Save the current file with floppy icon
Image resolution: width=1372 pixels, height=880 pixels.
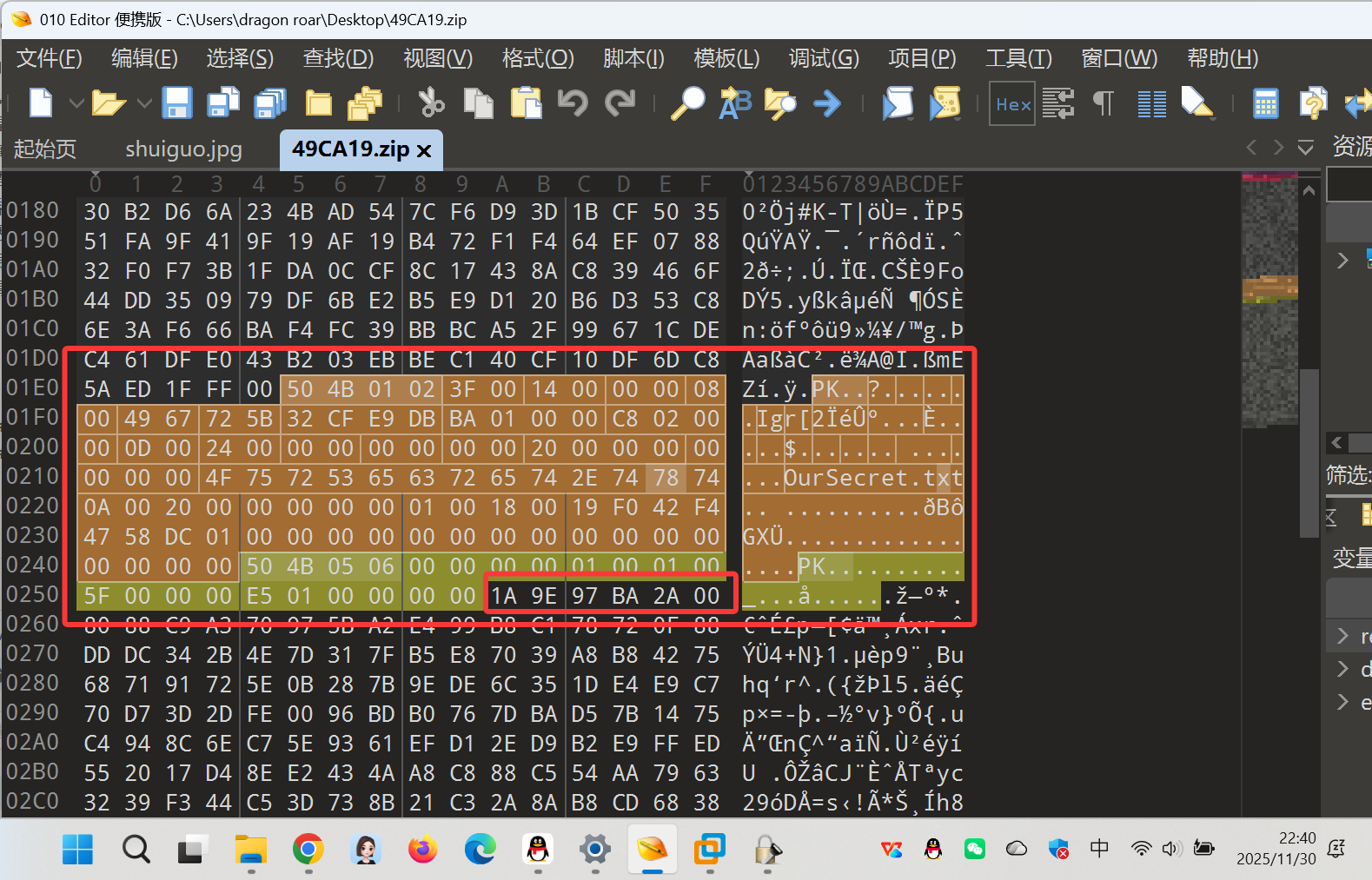coord(177,103)
